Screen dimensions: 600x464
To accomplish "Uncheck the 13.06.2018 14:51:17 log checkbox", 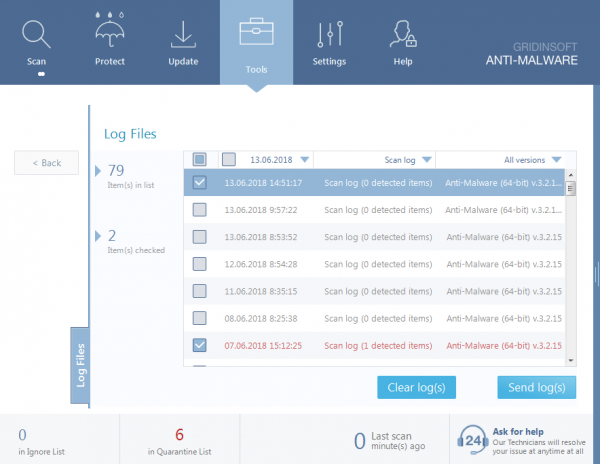I will [199, 182].
